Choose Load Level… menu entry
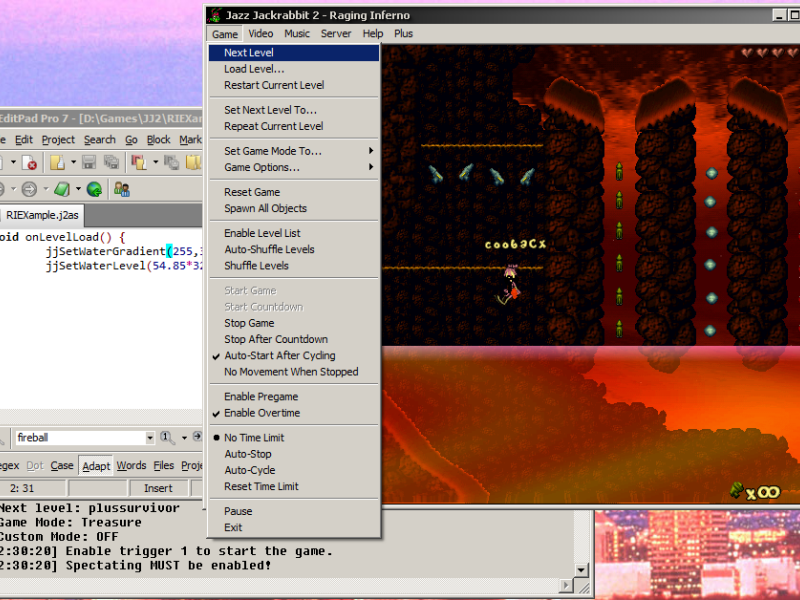 click(x=293, y=69)
